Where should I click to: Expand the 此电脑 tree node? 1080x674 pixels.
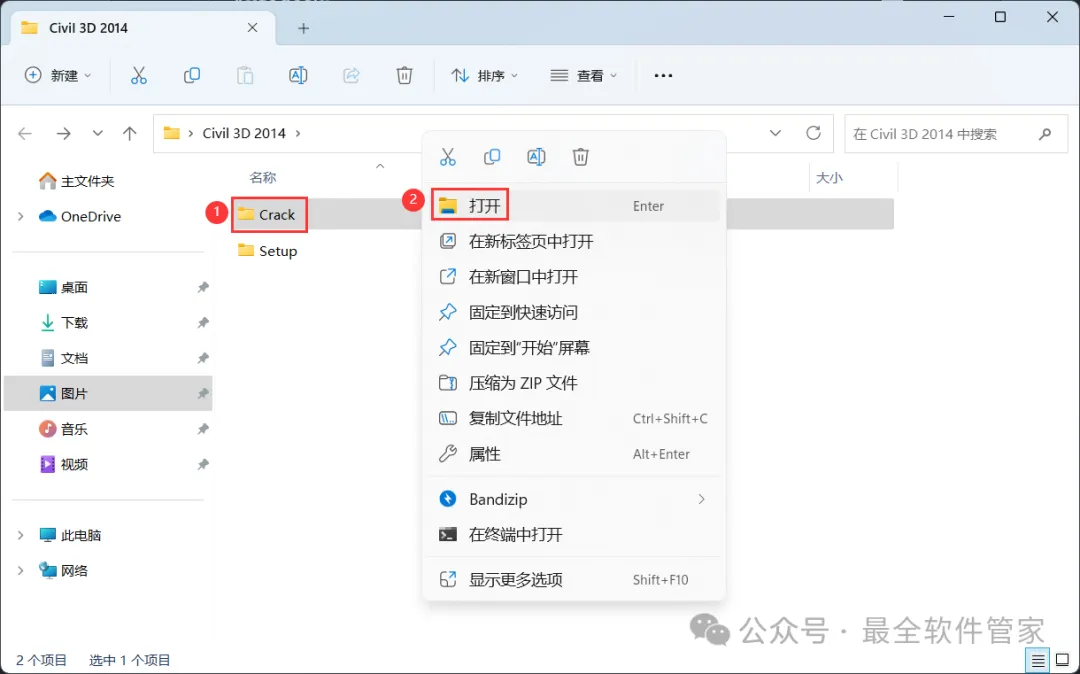(x=20, y=535)
